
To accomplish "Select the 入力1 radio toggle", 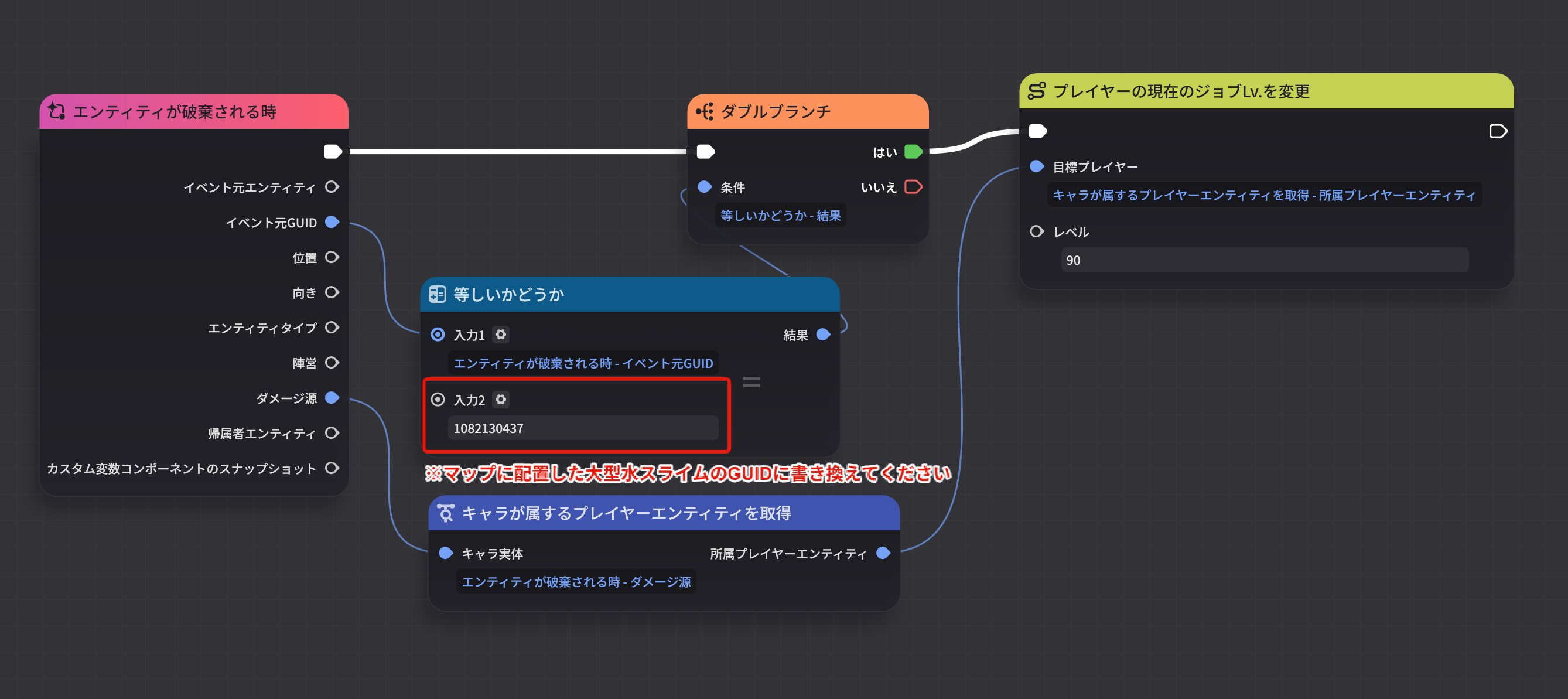I will (x=437, y=335).
